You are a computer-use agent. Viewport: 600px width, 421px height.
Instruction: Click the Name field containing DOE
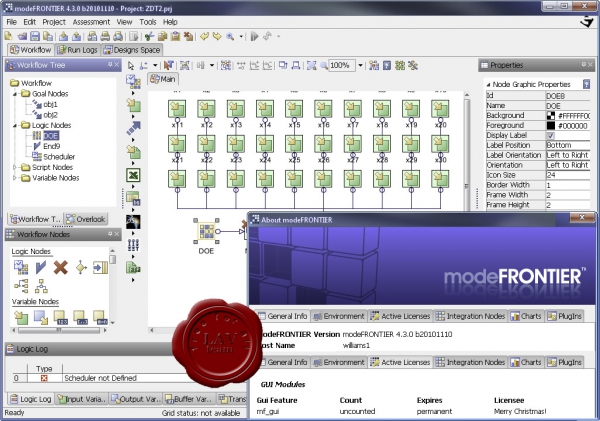coord(568,106)
